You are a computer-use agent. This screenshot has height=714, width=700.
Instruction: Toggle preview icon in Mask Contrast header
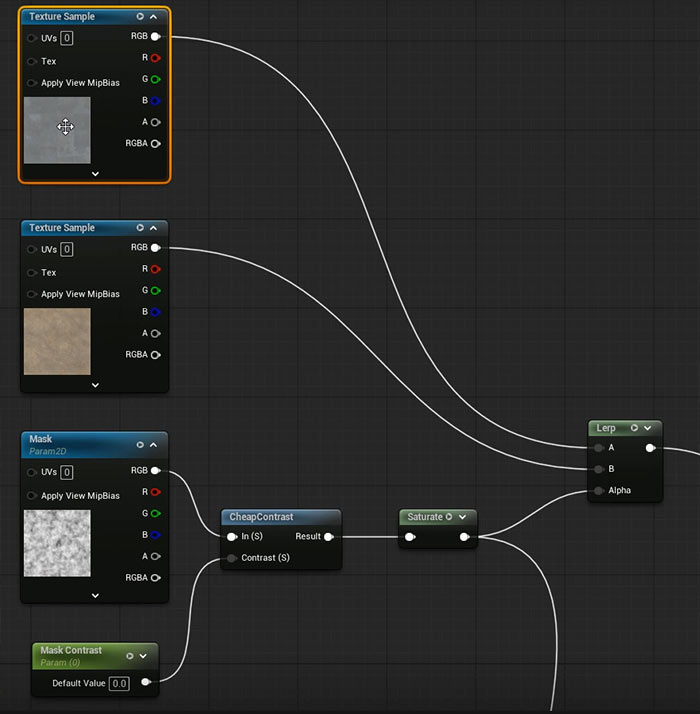(x=130, y=656)
